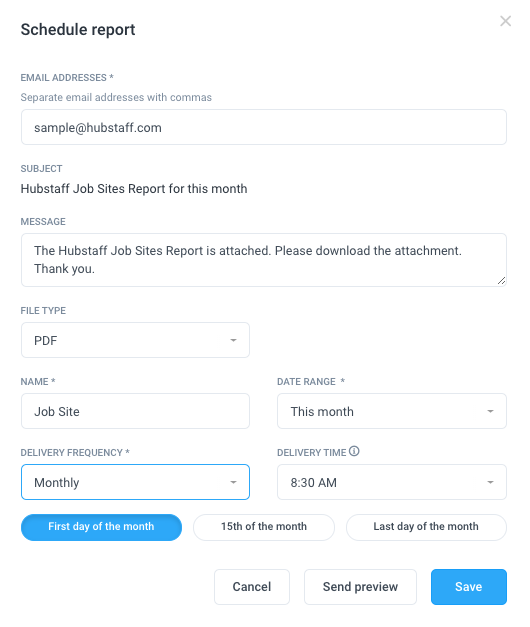530x627 pixels.
Task: Click the Job Site name field
Action: [x=135, y=411]
